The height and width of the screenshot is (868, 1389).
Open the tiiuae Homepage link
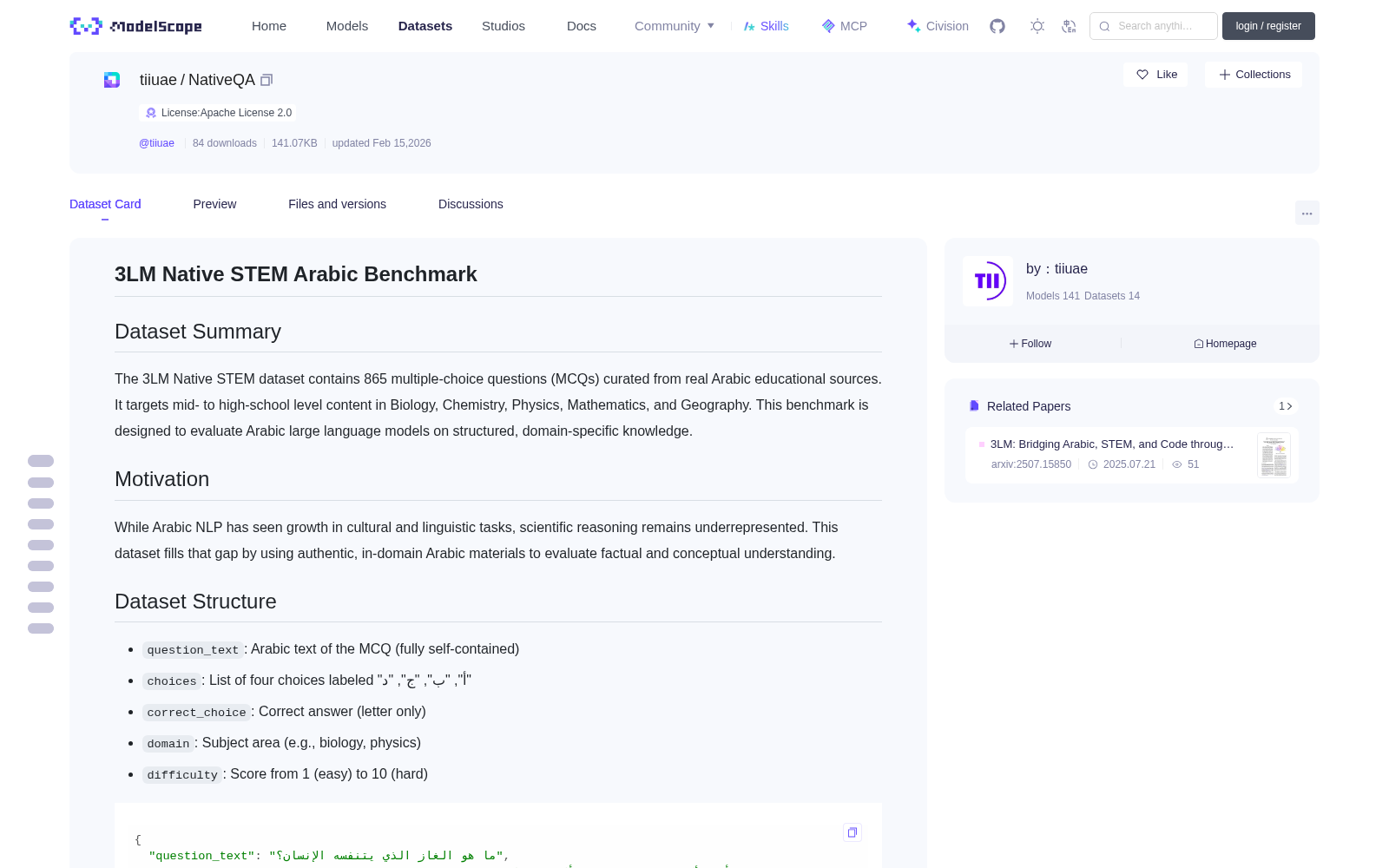click(x=1225, y=344)
